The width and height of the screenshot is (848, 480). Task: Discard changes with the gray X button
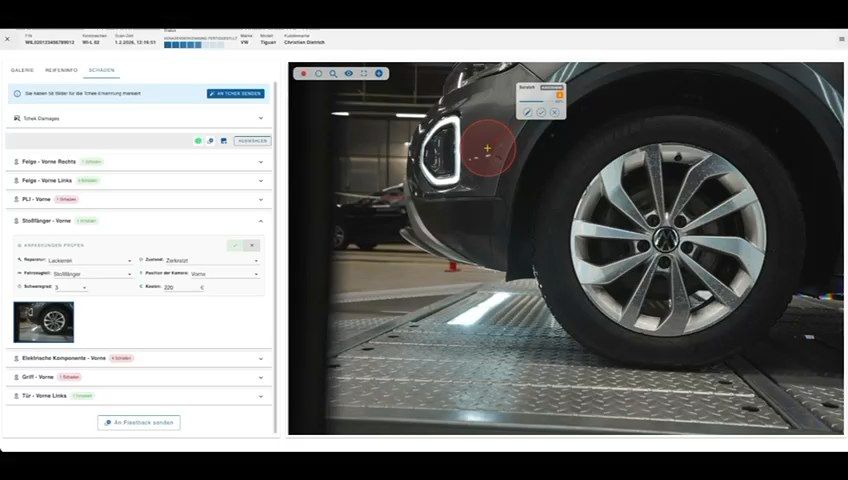click(x=252, y=245)
